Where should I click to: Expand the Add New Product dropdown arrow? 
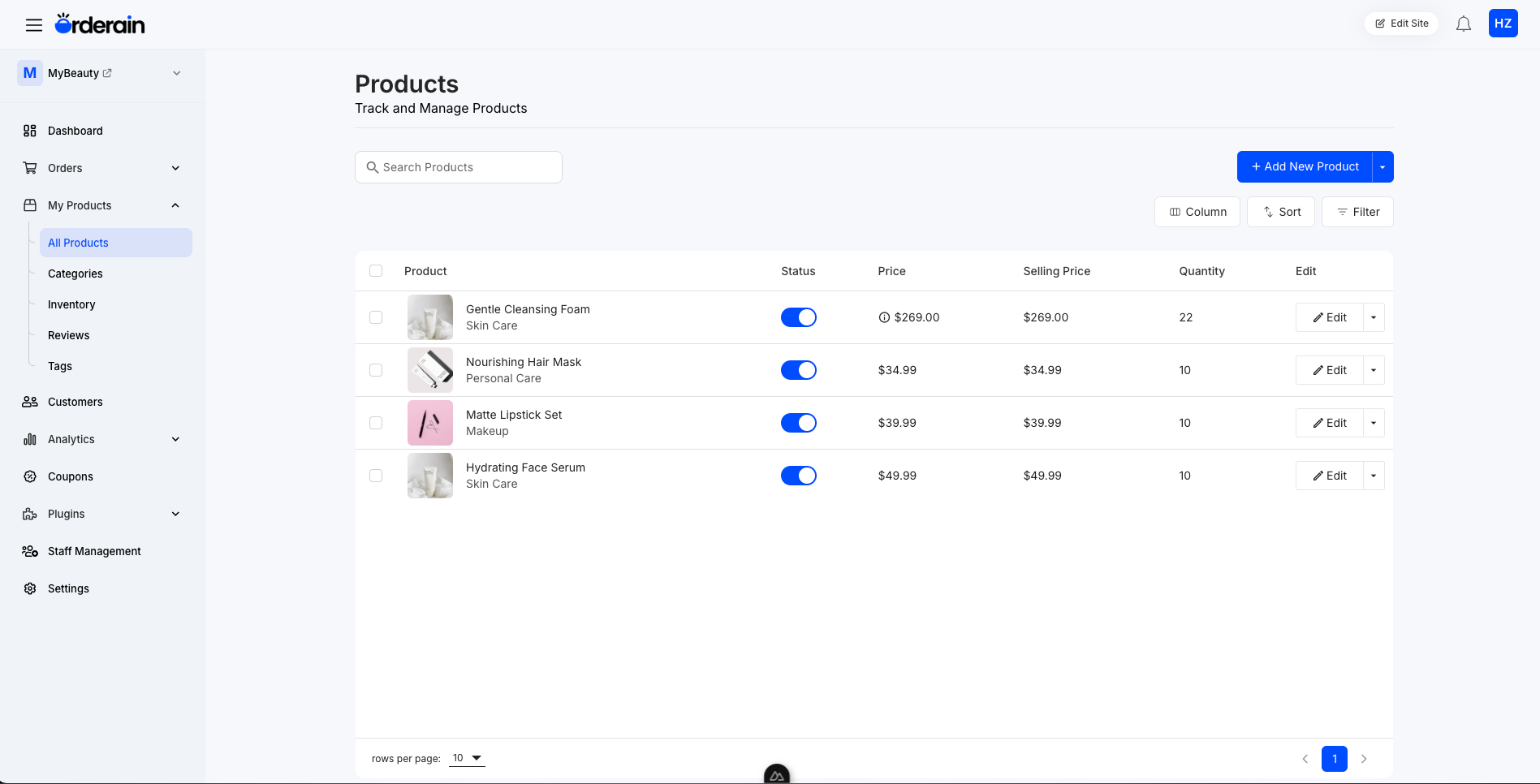(x=1383, y=166)
